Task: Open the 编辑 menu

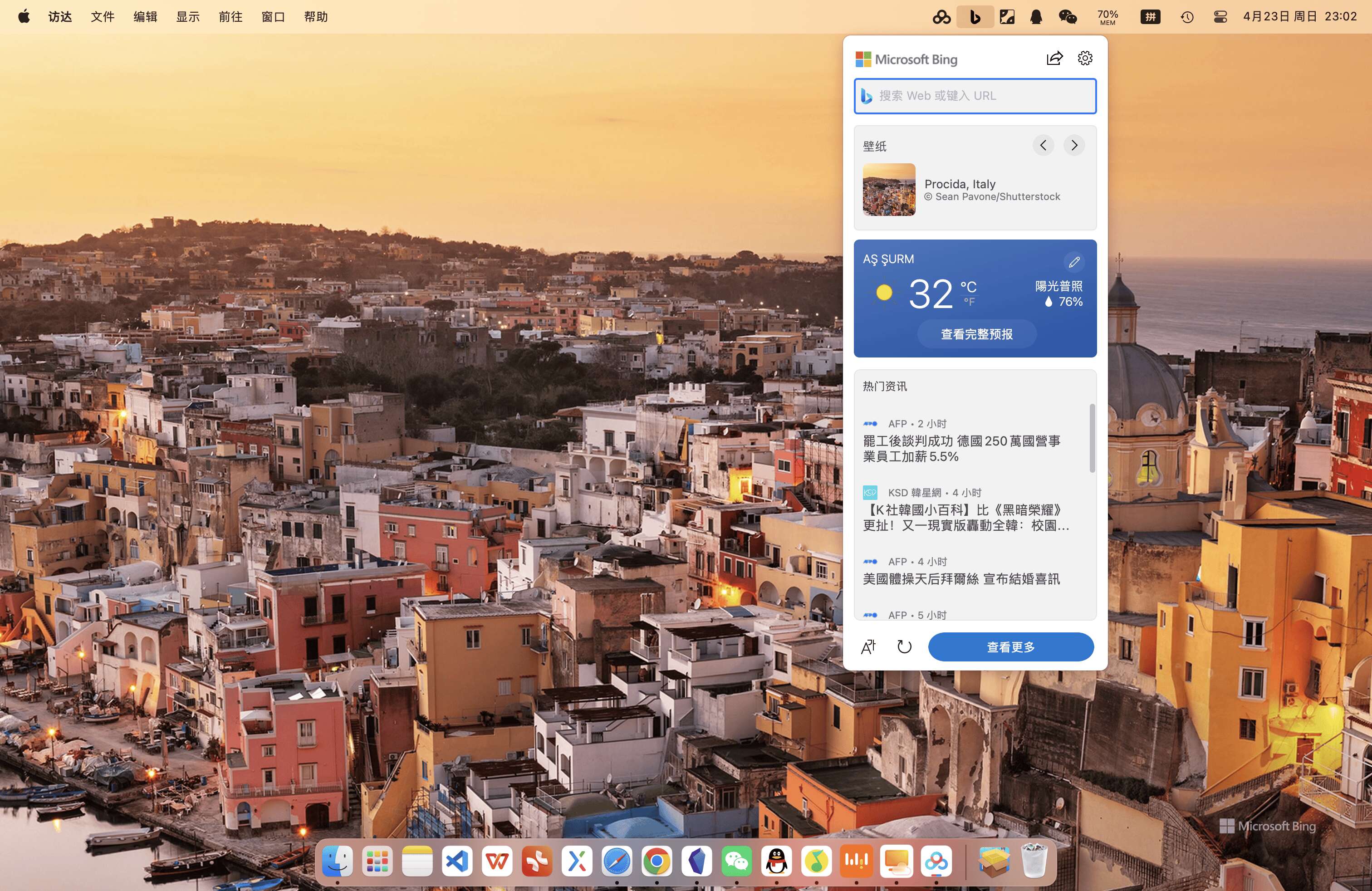Action: click(145, 16)
